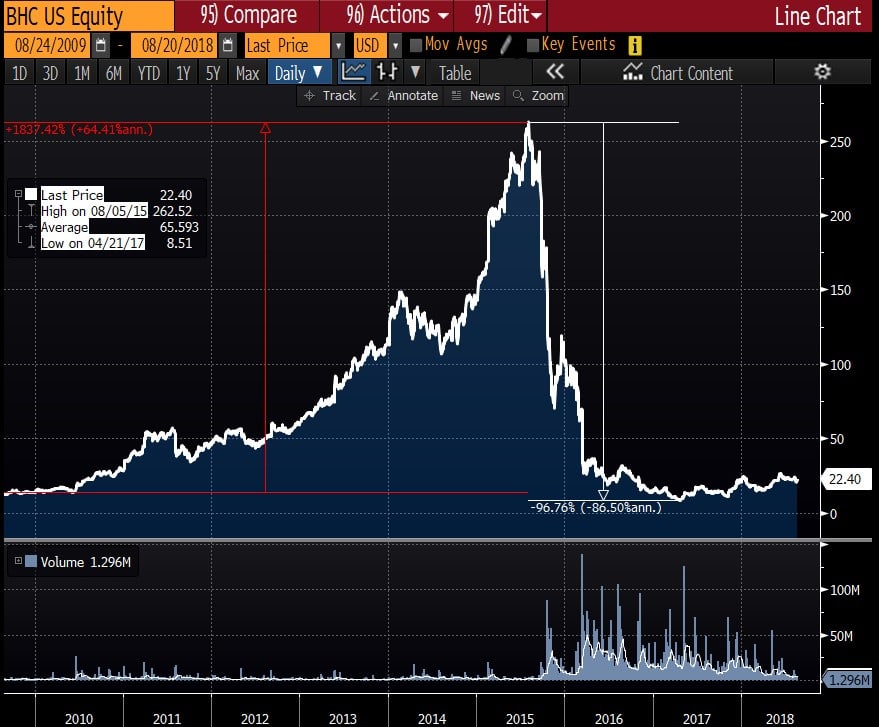Click the pencil edit icon beside Mov Avgs
The height and width of the screenshot is (727, 879).
(506, 45)
